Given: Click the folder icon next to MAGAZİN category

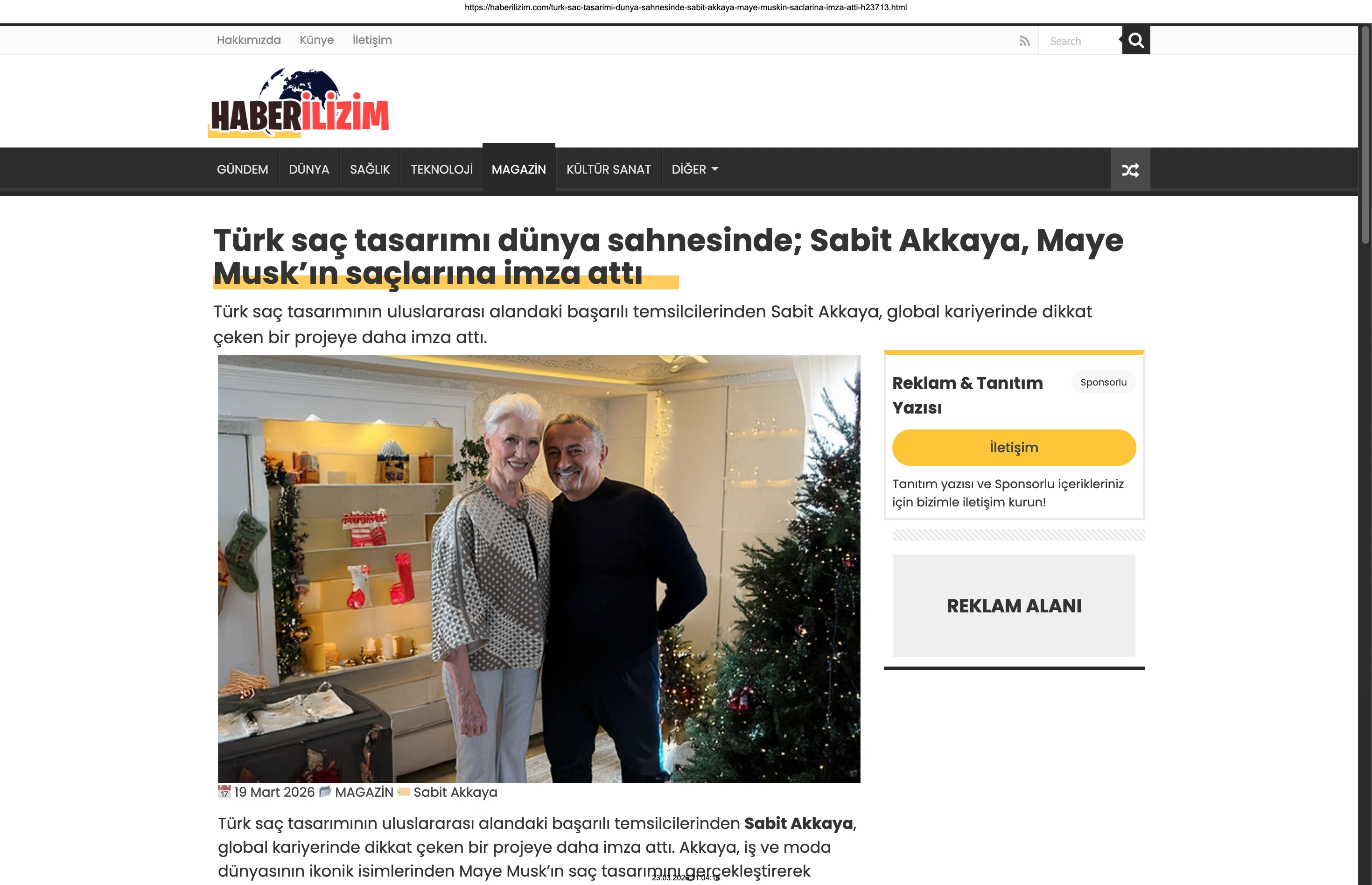Looking at the screenshot, I should click(x=325, y=792).
